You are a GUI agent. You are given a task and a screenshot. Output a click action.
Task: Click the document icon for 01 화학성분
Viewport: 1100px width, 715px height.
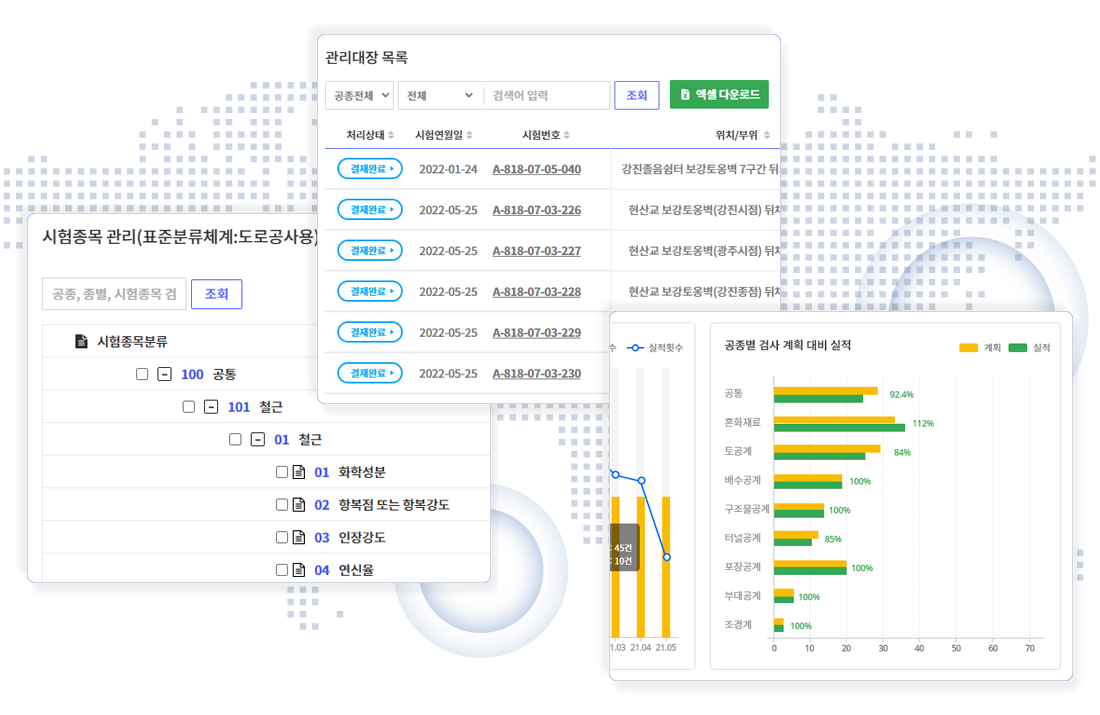point(298,472)
